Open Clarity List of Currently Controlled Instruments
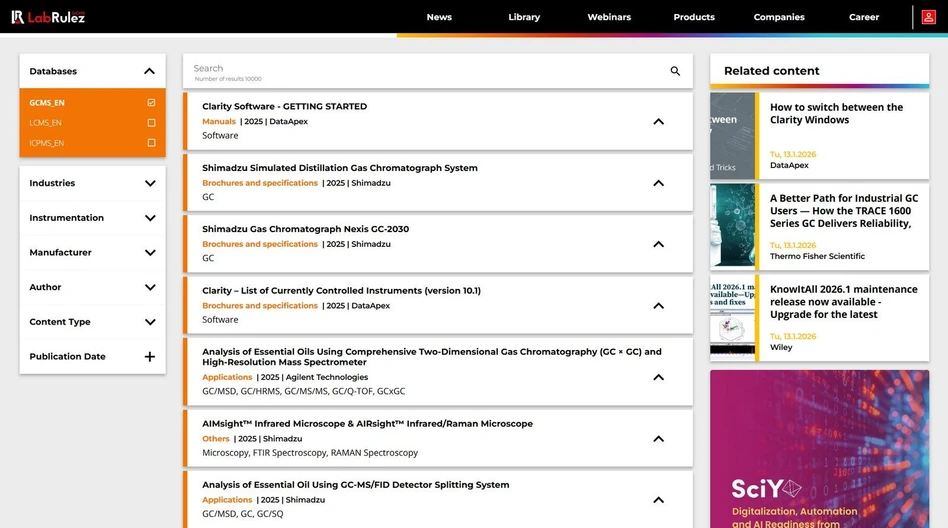Screen dimensions: 948x528 click(x=342, y=291)
